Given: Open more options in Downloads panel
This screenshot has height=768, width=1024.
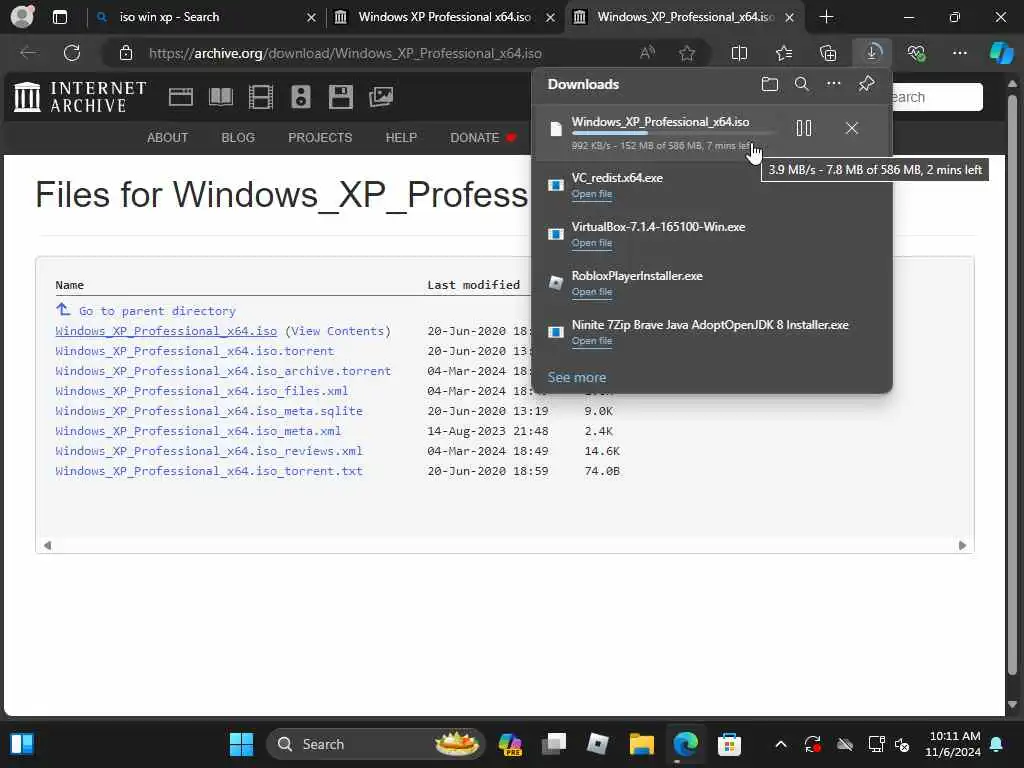Looking at the screenshot, I should click(x=834, y=84).
